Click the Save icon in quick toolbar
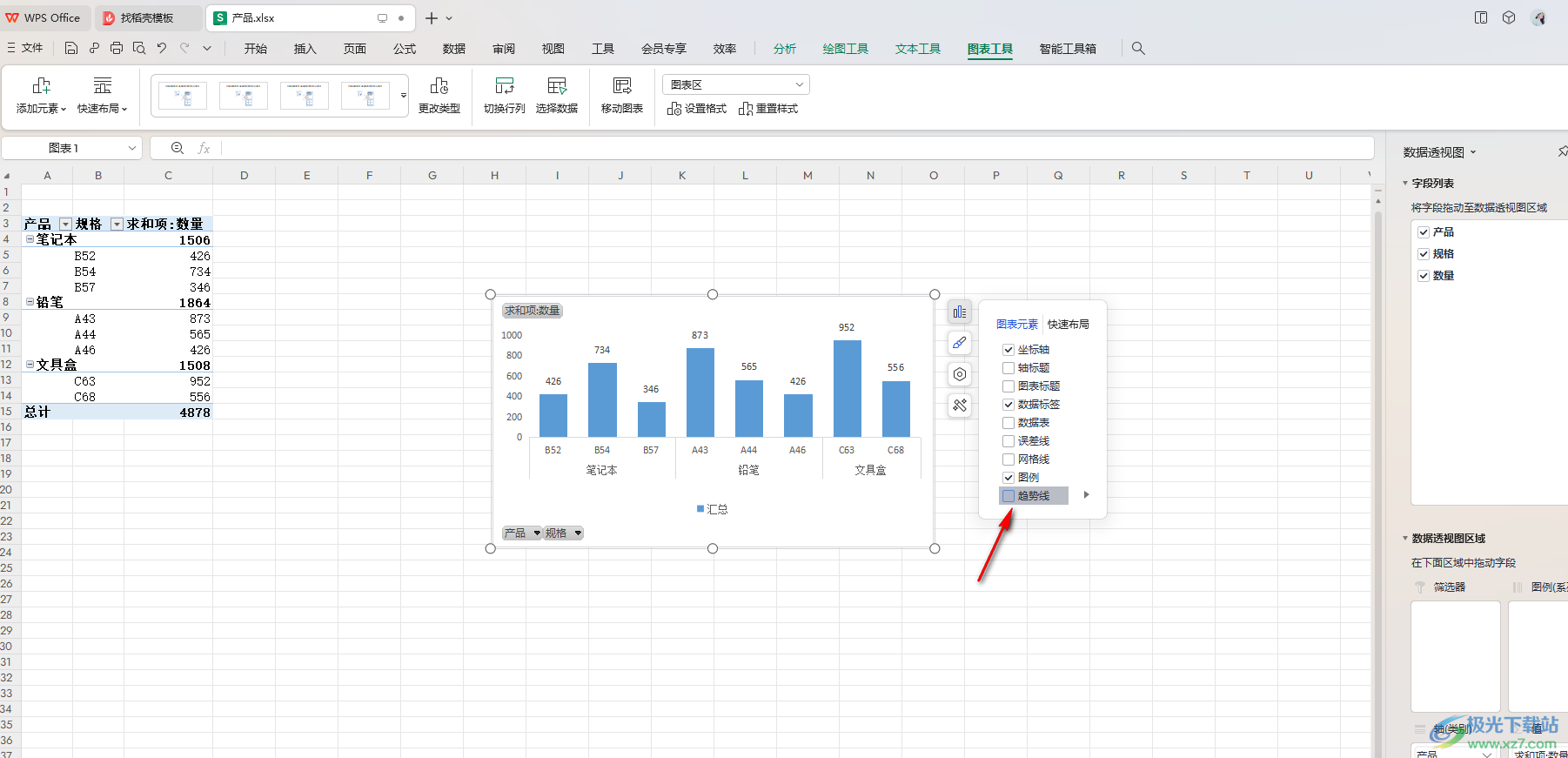 (x=71, y=48)
